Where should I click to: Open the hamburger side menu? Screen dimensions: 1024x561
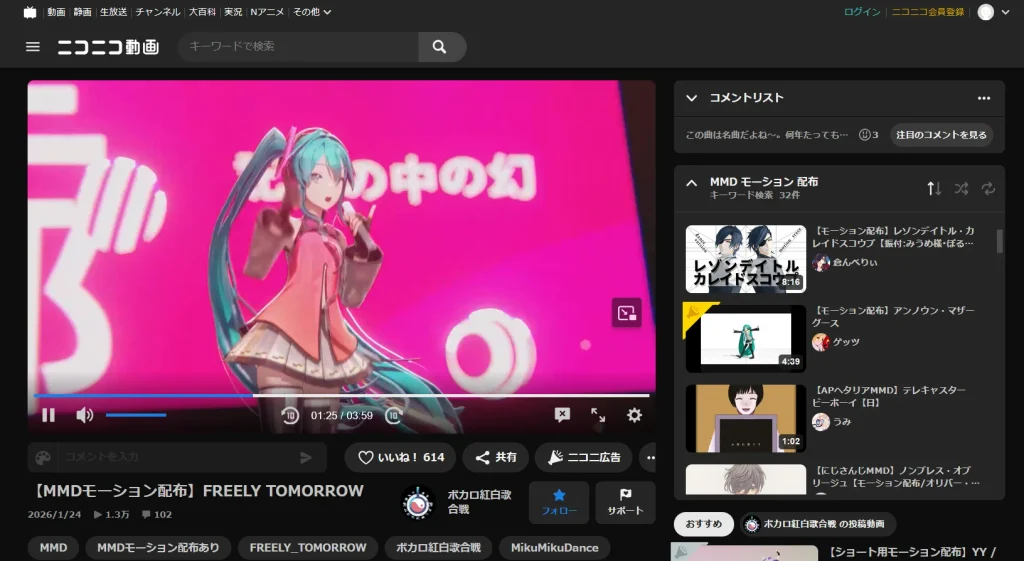pyautogui.click(x=33, y=47)
